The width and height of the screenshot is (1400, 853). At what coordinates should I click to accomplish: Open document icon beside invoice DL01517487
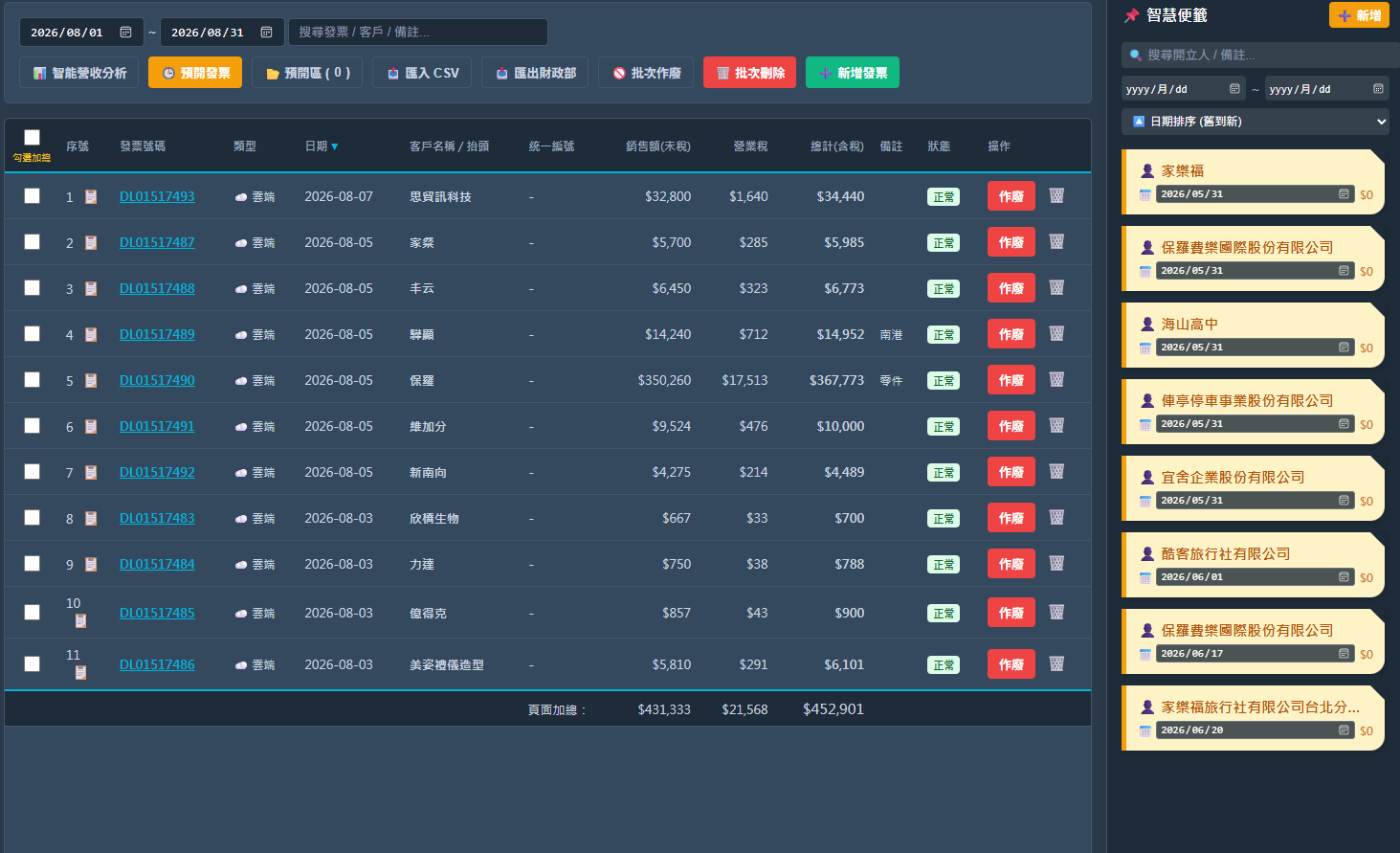(91, 243)
